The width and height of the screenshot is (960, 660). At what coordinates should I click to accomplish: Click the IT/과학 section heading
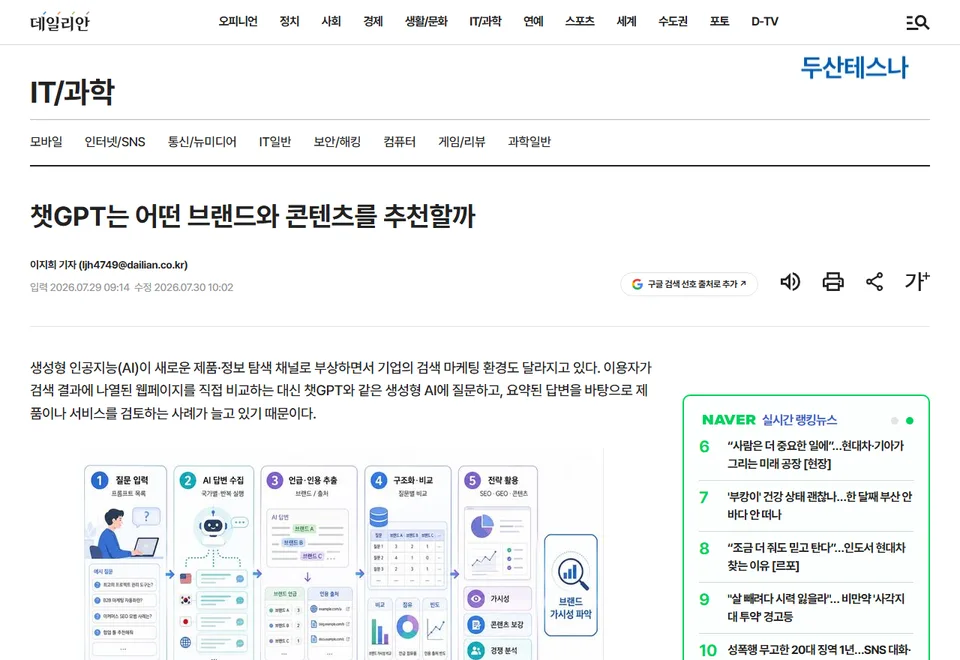point(72,92)
